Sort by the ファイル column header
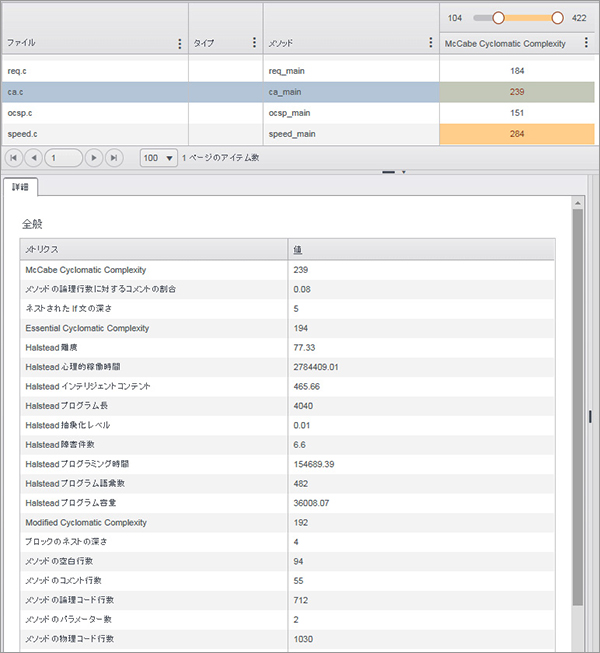The width and height of the screenshot is (600, 653). tap(22, 42)
